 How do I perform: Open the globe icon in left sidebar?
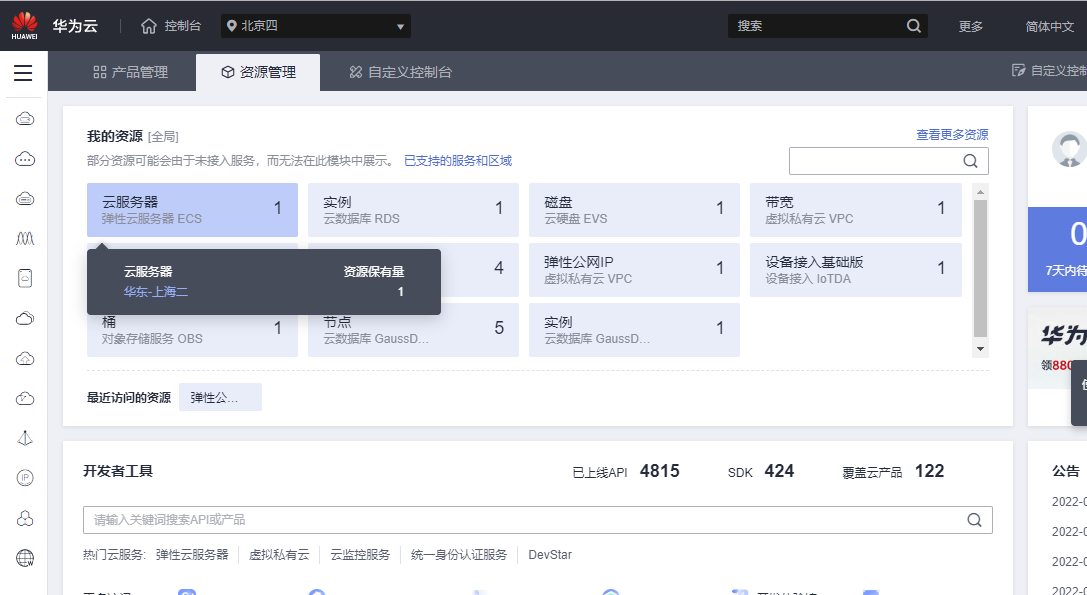tap(25, 558)
